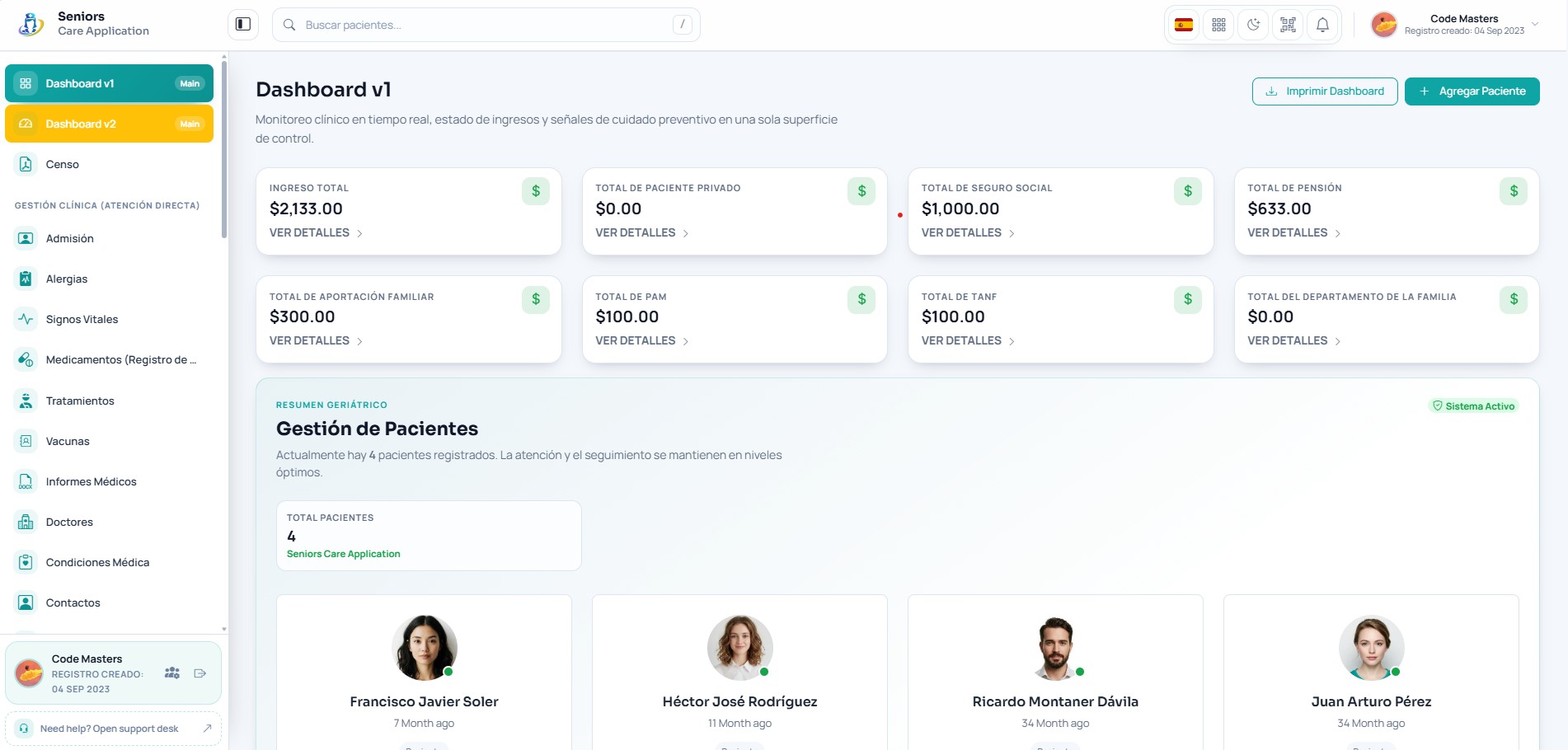Click the Imprimir Dashboard button
Screen dimensions: 1568x750
1325,91
